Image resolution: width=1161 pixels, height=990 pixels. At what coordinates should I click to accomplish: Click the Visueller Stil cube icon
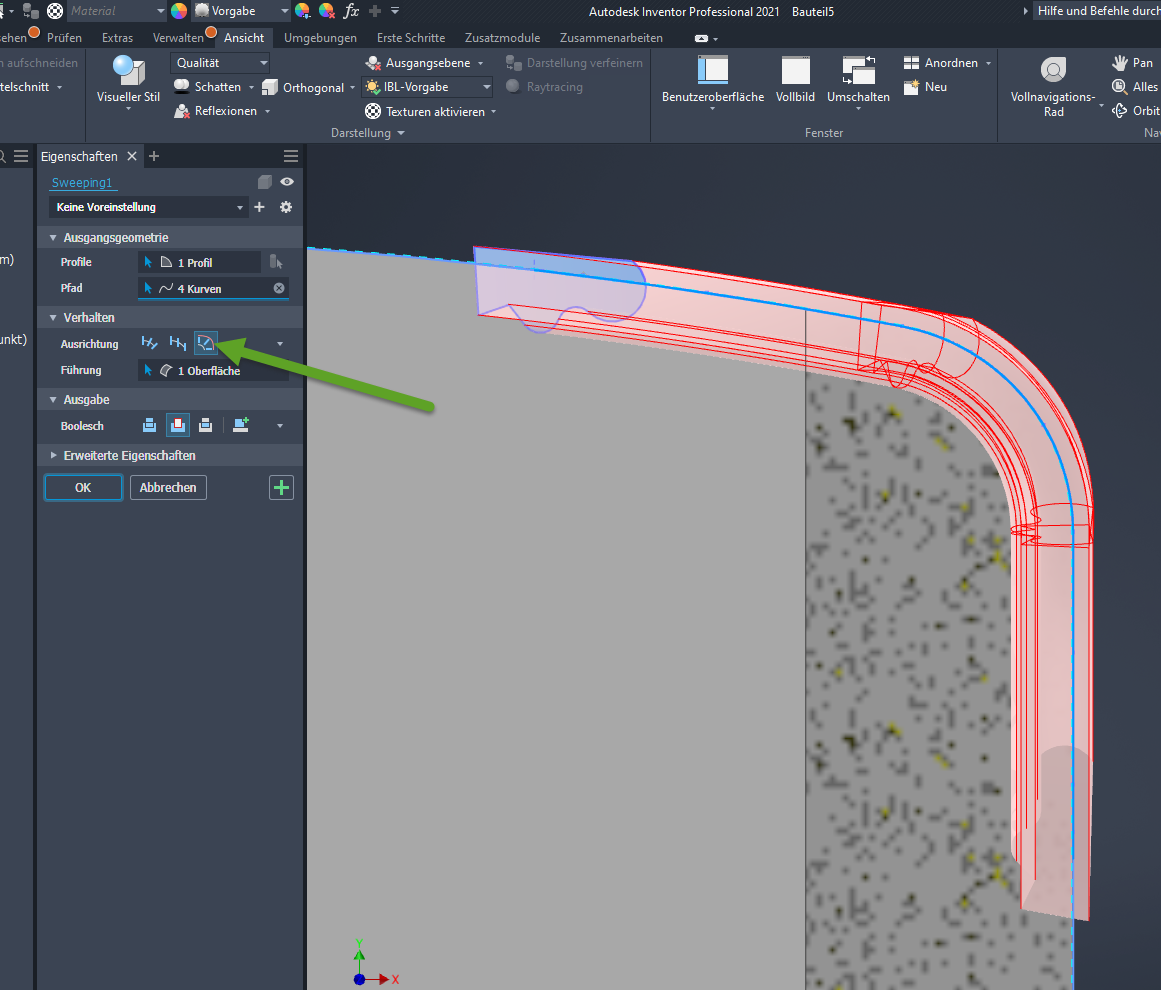[128, 71]
